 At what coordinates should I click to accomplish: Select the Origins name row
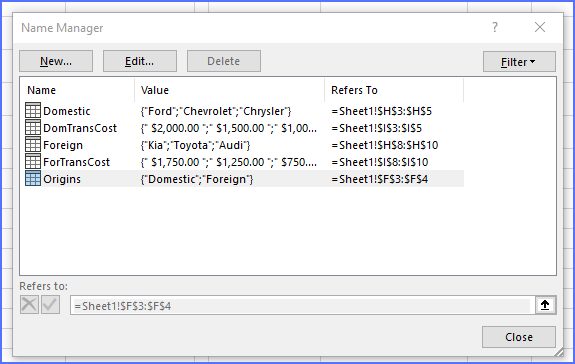(x=244, y=179)
